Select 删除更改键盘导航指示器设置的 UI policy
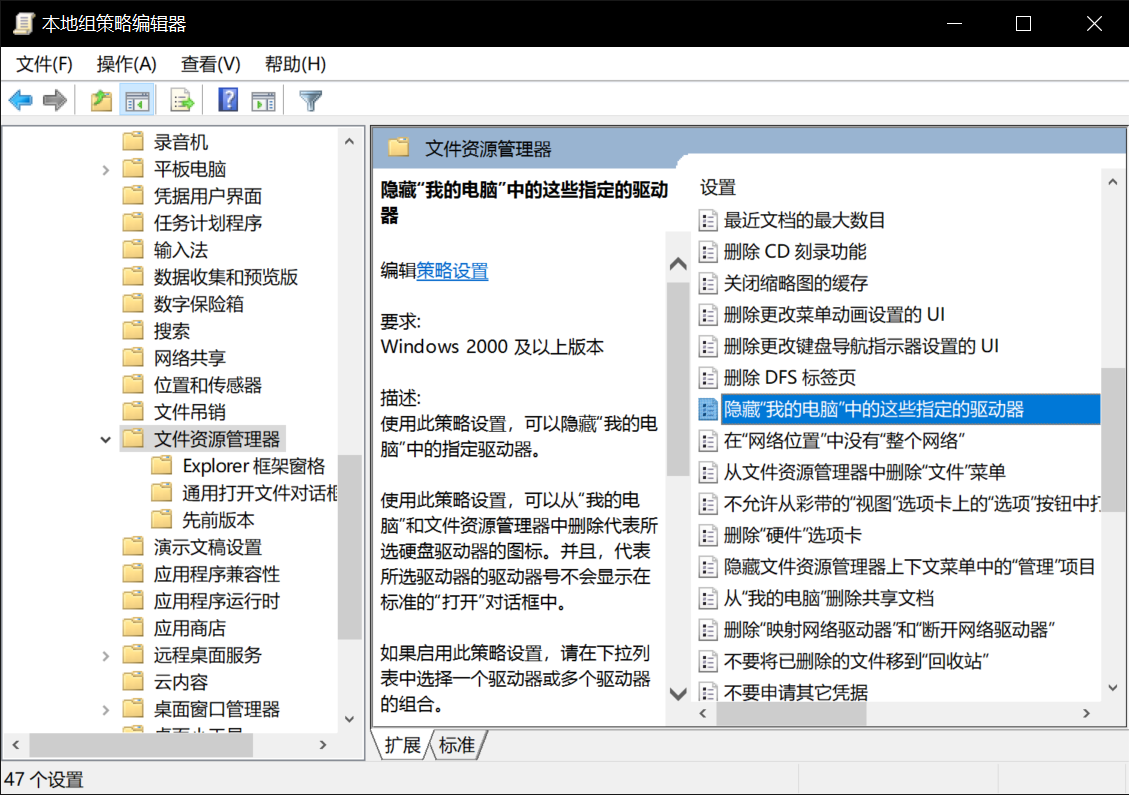The height and width of the screenshot is (795, 1129). 860,346
